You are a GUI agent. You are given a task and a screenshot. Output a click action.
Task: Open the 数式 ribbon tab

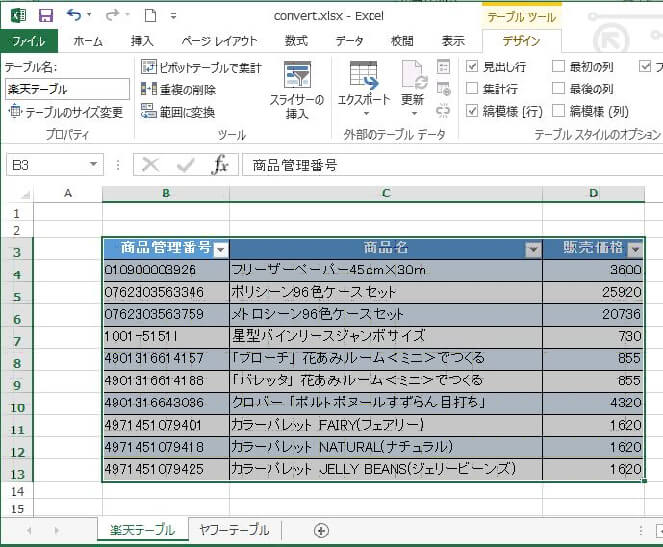pos(296,41)
